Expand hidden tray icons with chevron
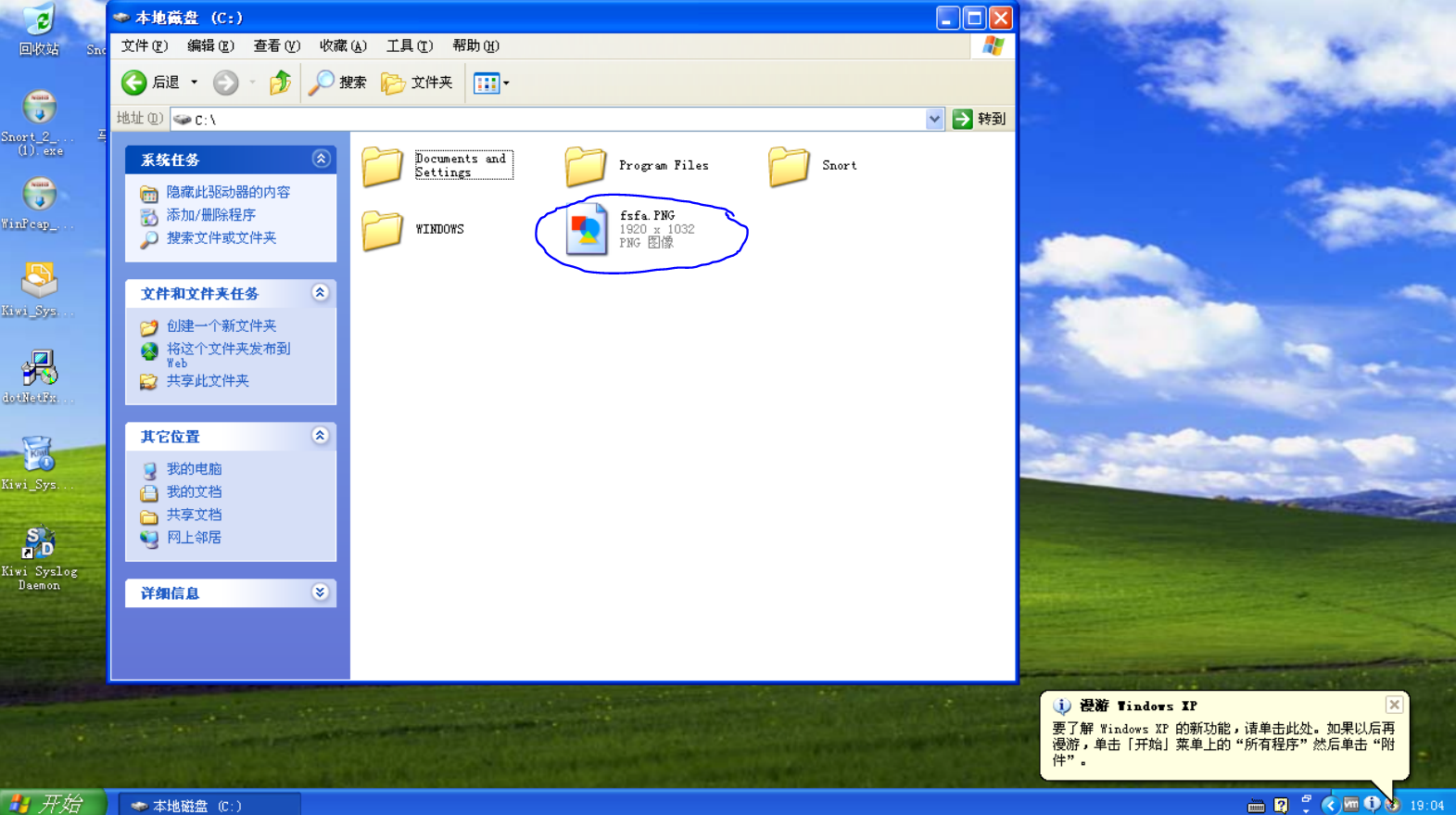This screenshot has height=815, width=1456. (1330, 805)
